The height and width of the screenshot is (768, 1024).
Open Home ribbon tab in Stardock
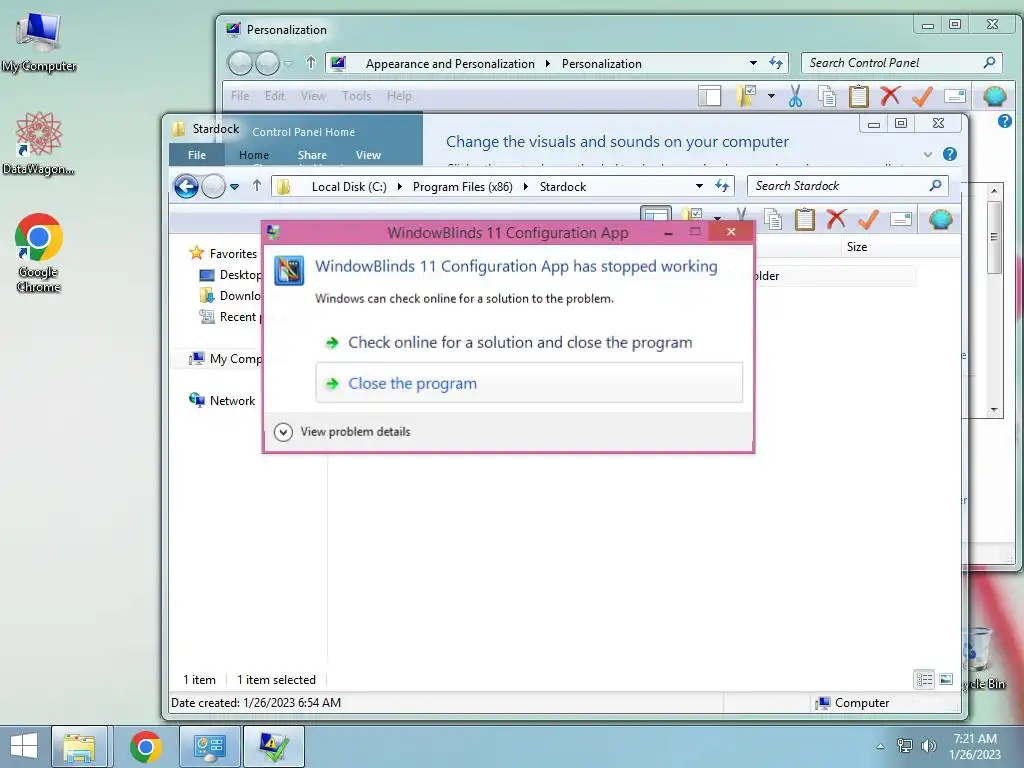pos(254,155)
